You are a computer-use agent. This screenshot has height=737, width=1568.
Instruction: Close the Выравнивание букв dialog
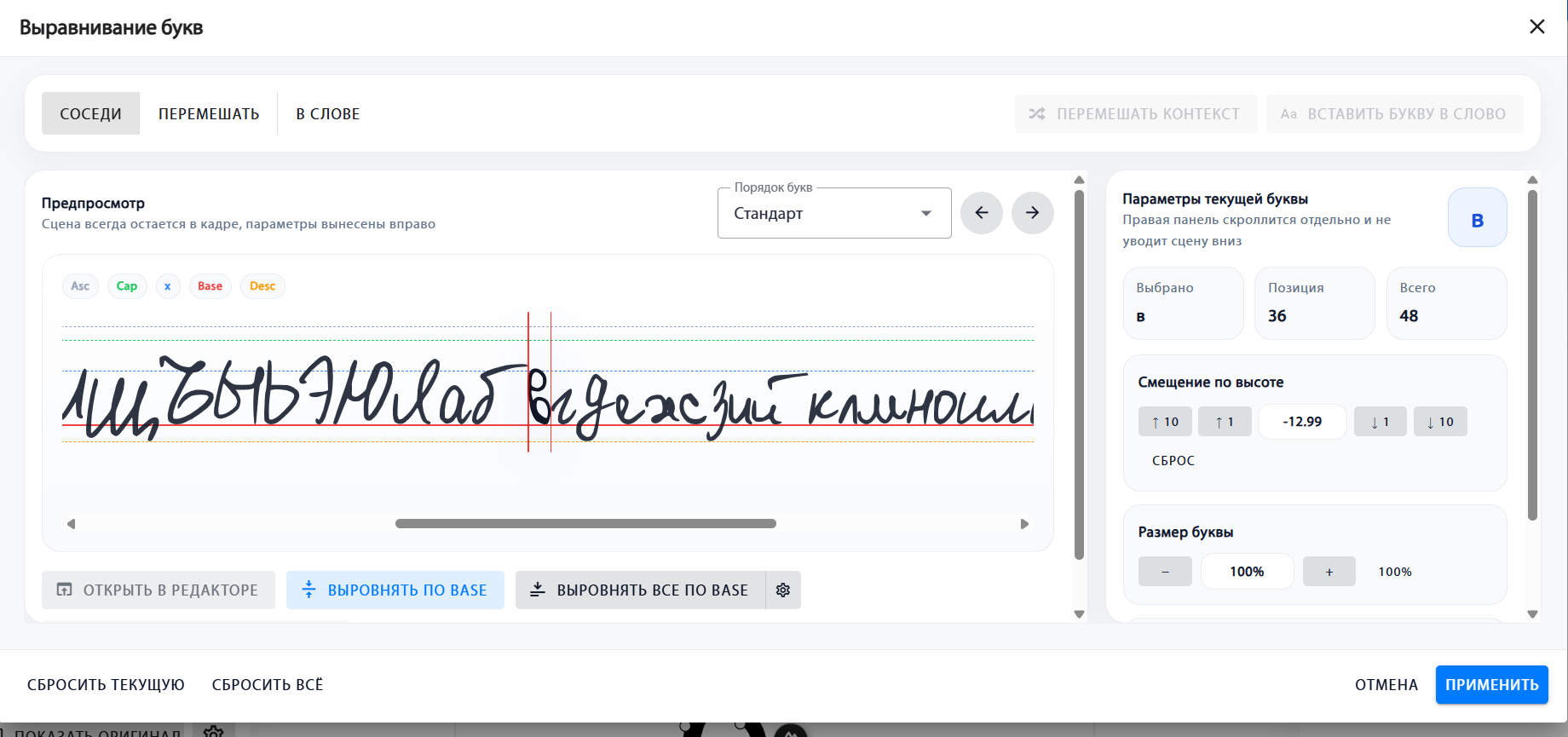(1537, 26)
